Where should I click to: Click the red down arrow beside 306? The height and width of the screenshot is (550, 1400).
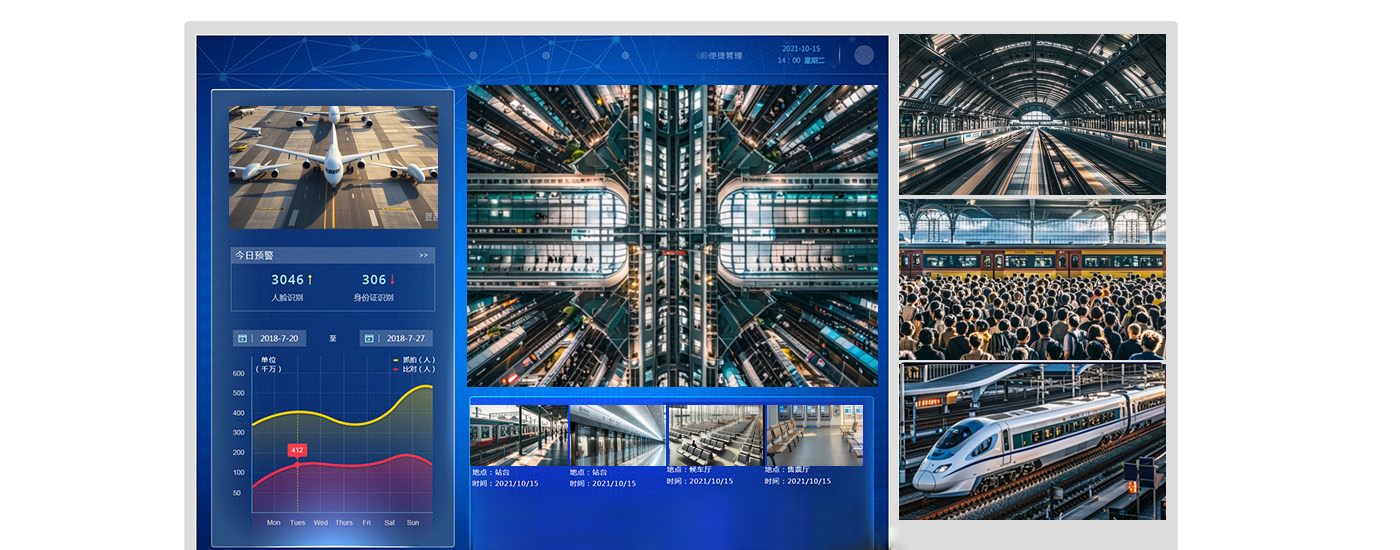coord(393,280)
